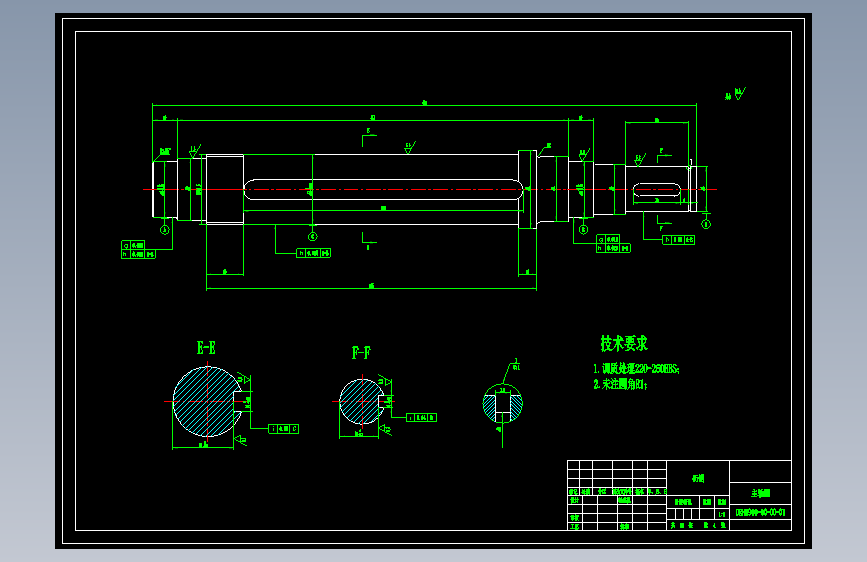The image size is (867, 562).
Task: Select the two-row tolerance frame at far left
Action: coord(138,249)
